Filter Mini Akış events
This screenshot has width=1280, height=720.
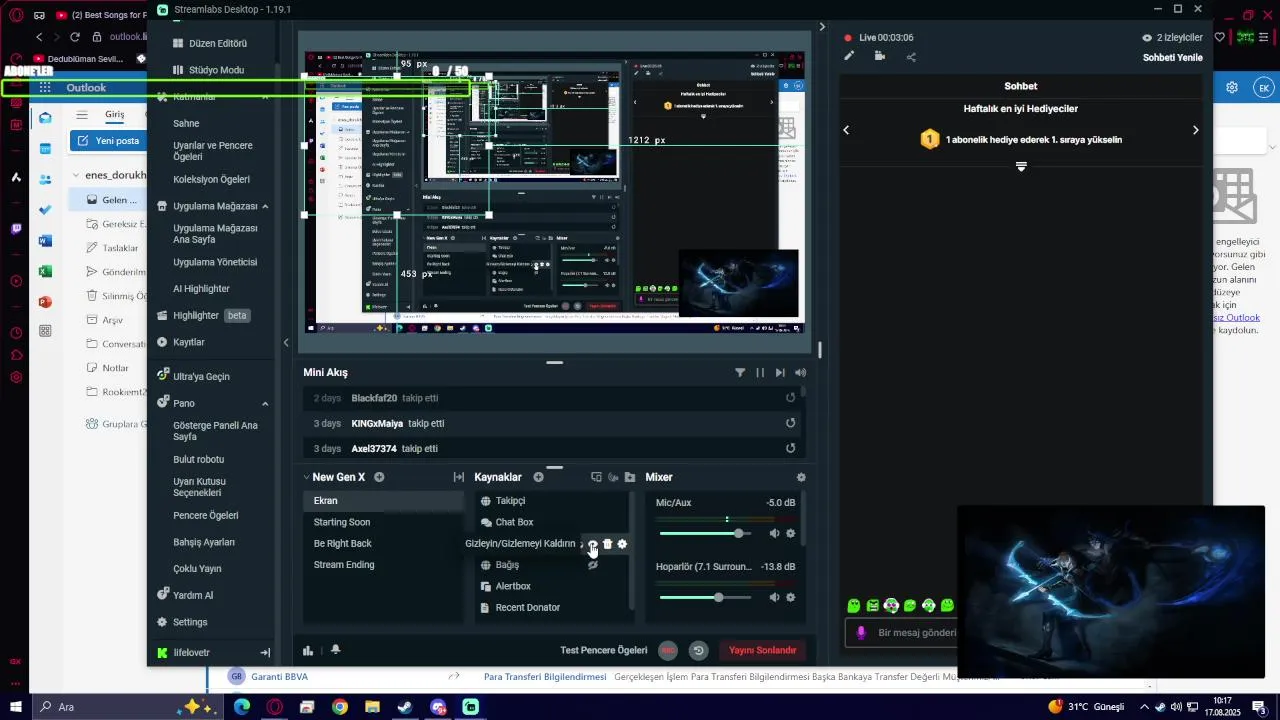(740, 372)
